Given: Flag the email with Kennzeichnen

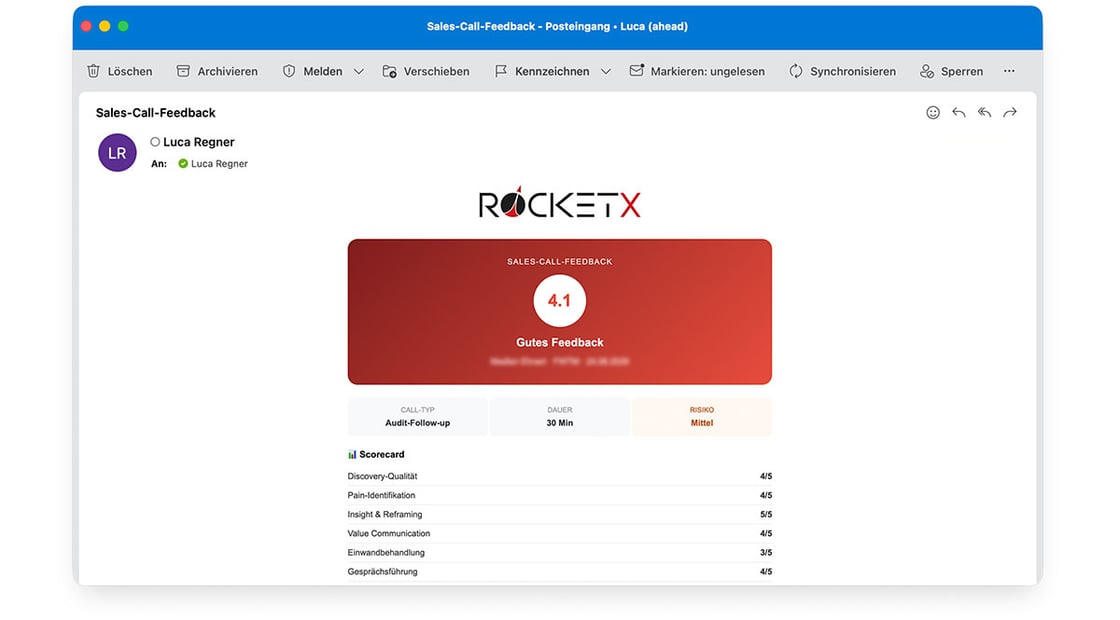Looking at the screenshot, I should (x=542, y=71).
